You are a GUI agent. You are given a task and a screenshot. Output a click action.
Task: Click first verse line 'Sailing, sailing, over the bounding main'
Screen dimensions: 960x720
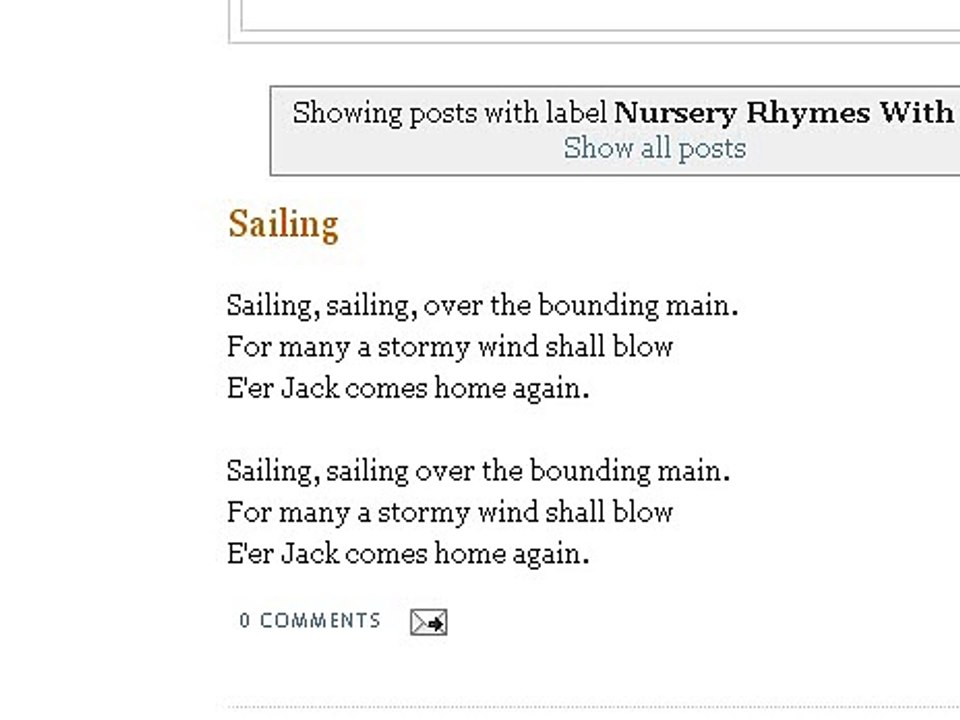pos(482,305)
